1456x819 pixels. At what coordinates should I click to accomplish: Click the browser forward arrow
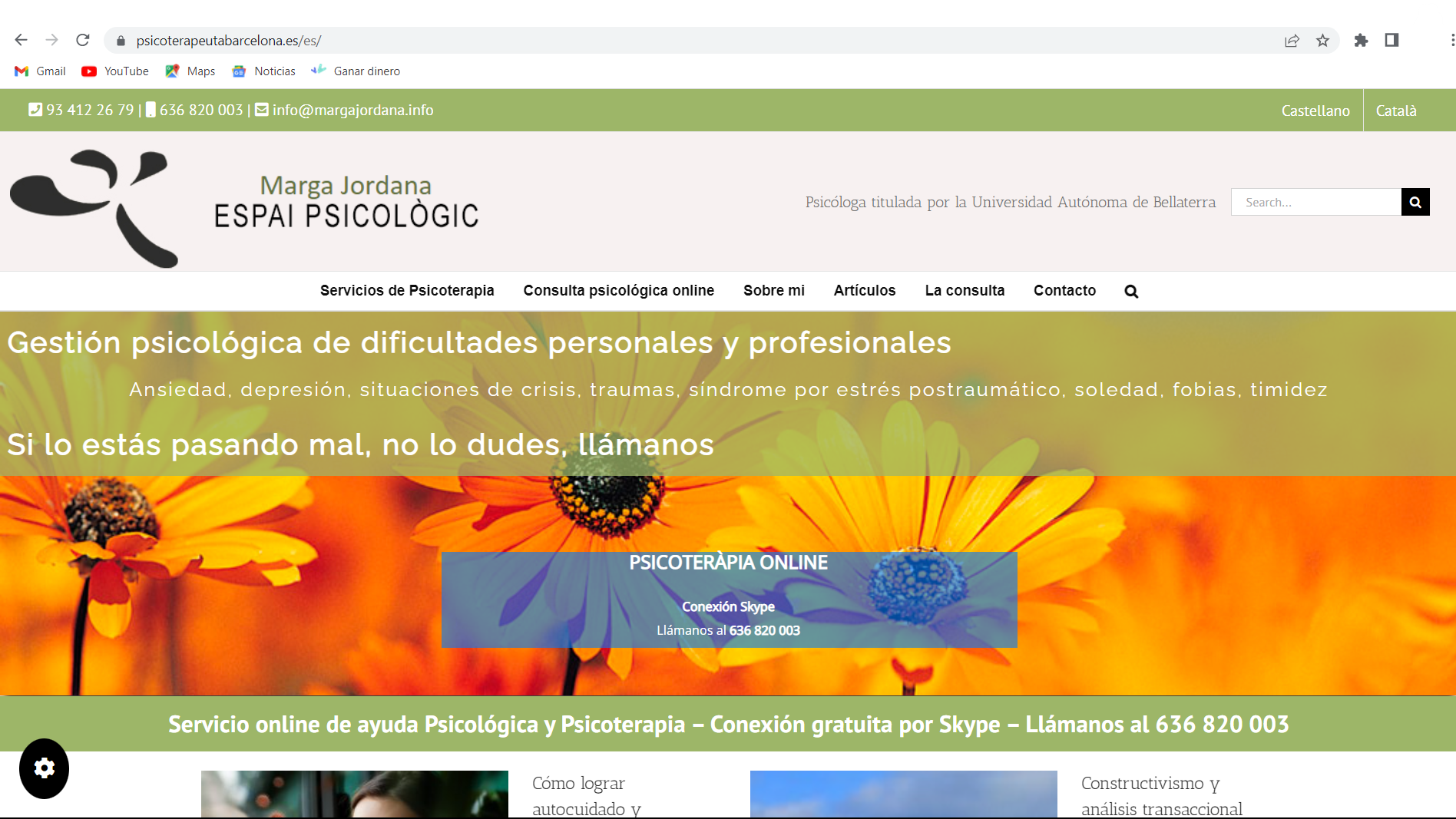(51, 40)
